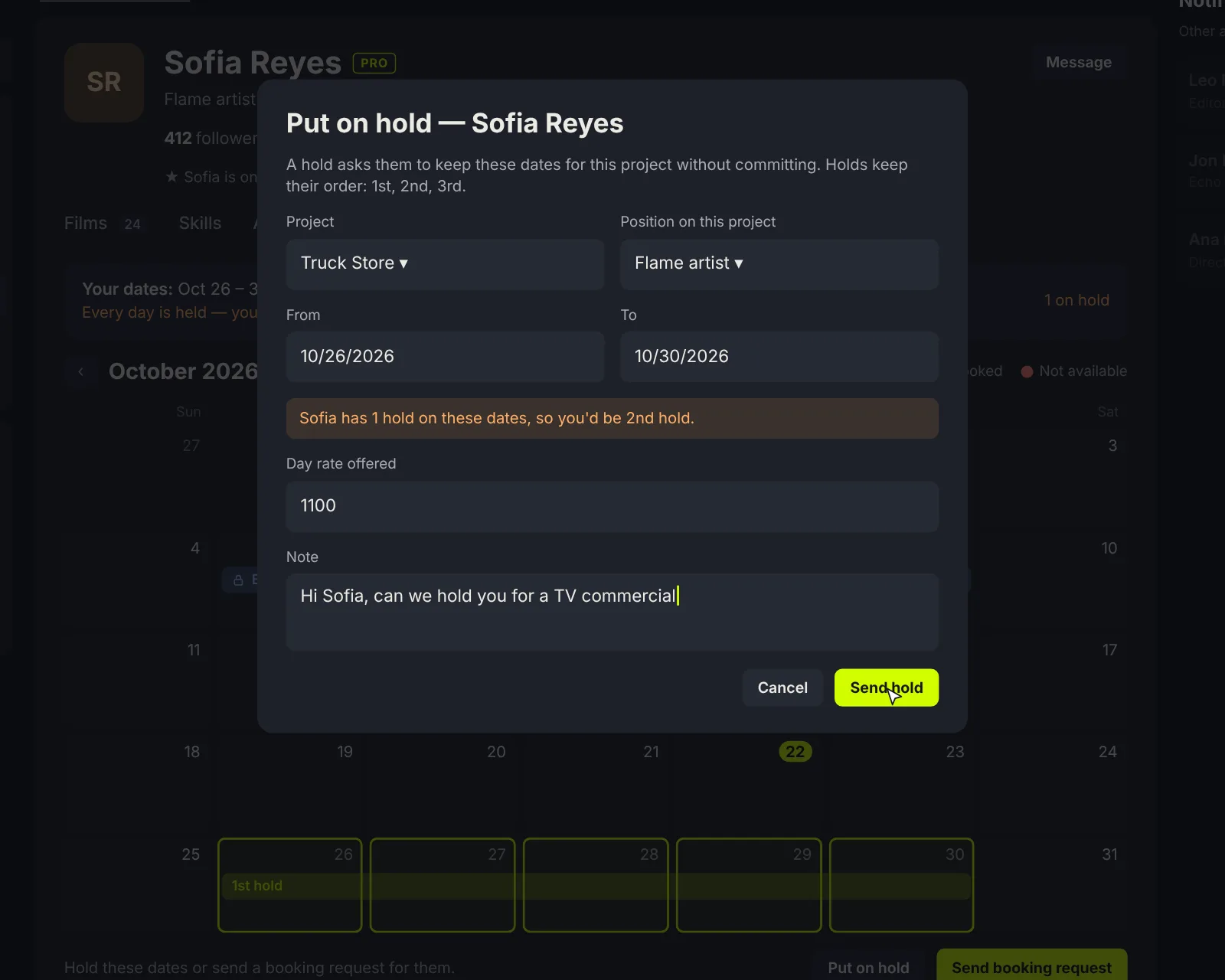Click the background Put on hold button
Image resolution: width=1225 pixels, height=980 pixels.
click(868, 968)
